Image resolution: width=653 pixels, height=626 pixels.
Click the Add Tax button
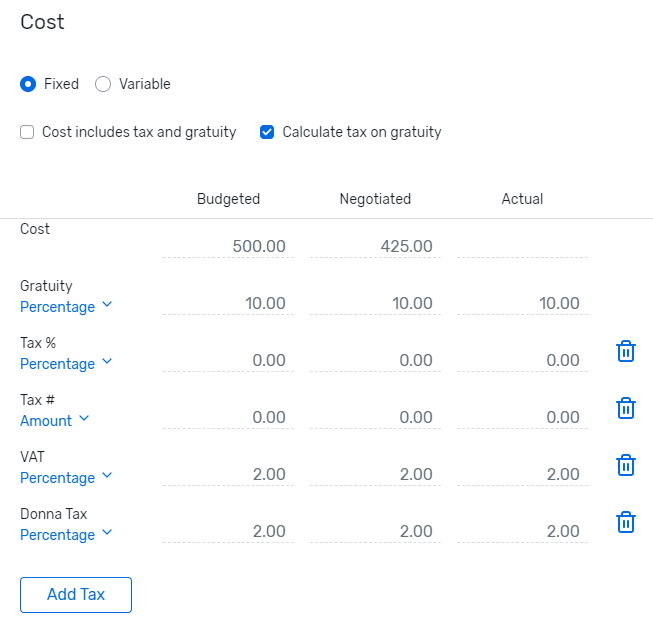tap(76, 594)
